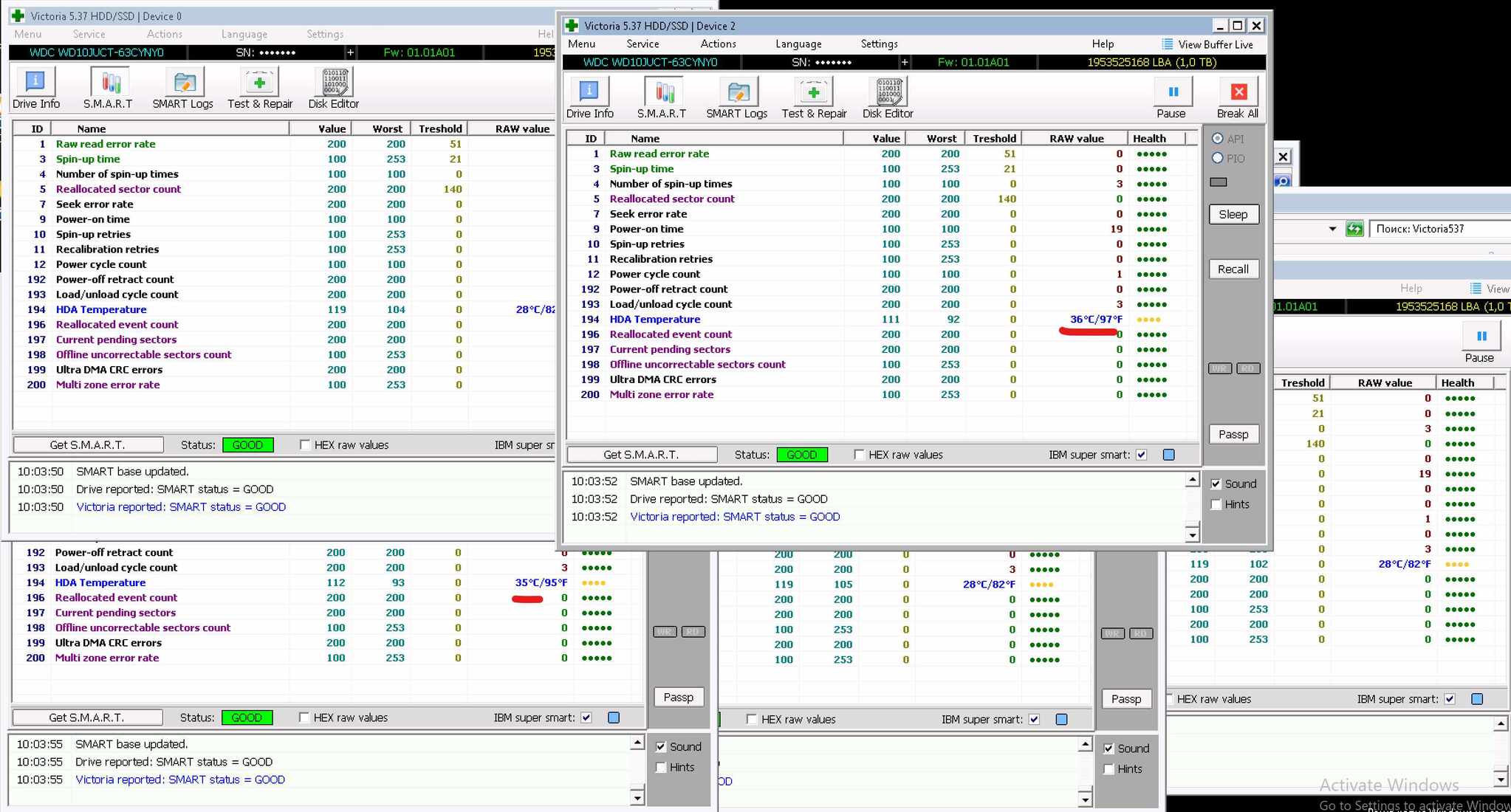Open Language menu in Device 2 window
Image resolution: width=1511 pixels, height=812 pixels.
(x=798, y=44)
